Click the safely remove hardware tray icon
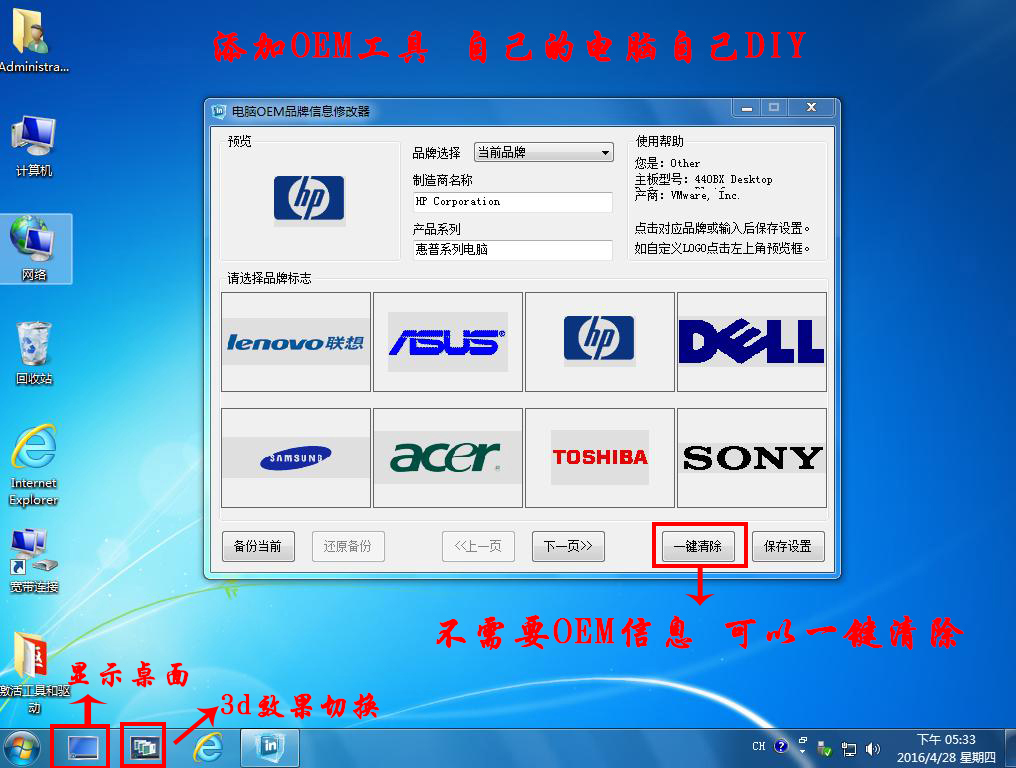The height and width of the screenshot is (768, 1016). [824, 749]
